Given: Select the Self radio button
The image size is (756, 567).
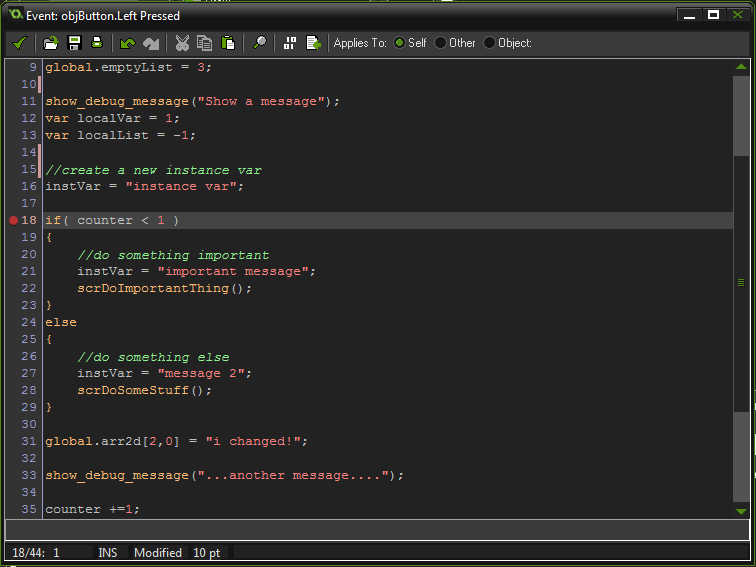Looking at the screenshot, I should 399,43.
